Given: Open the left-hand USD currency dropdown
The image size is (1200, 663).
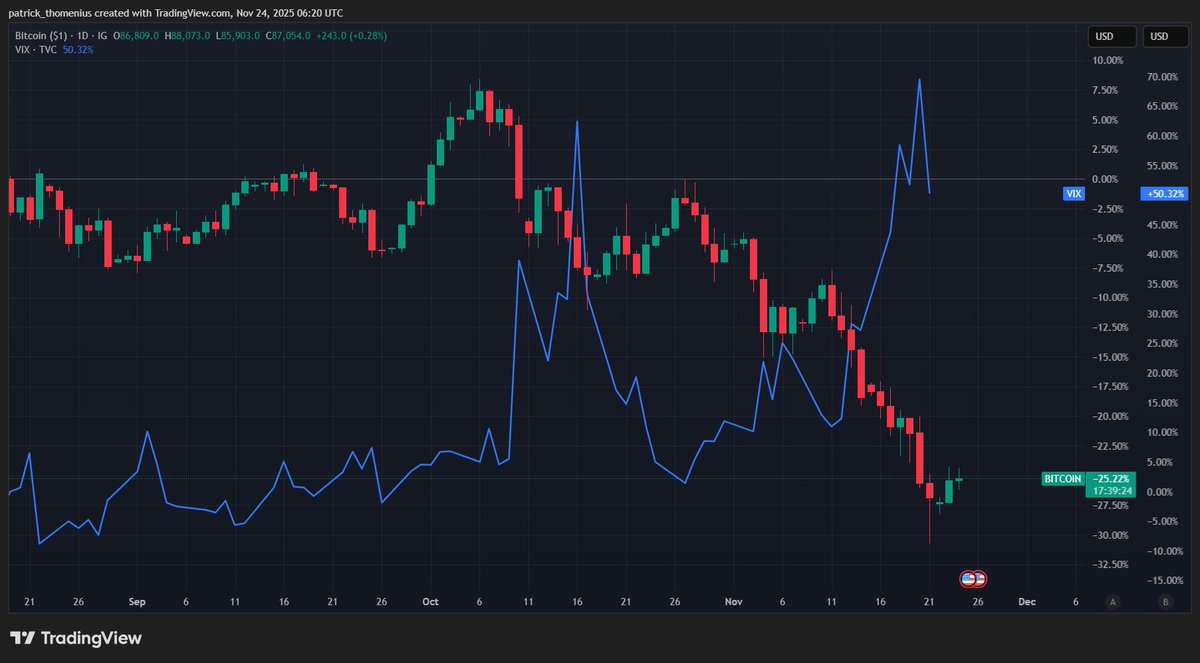Looking at the screenshot, I should [x=1112, y=37].
